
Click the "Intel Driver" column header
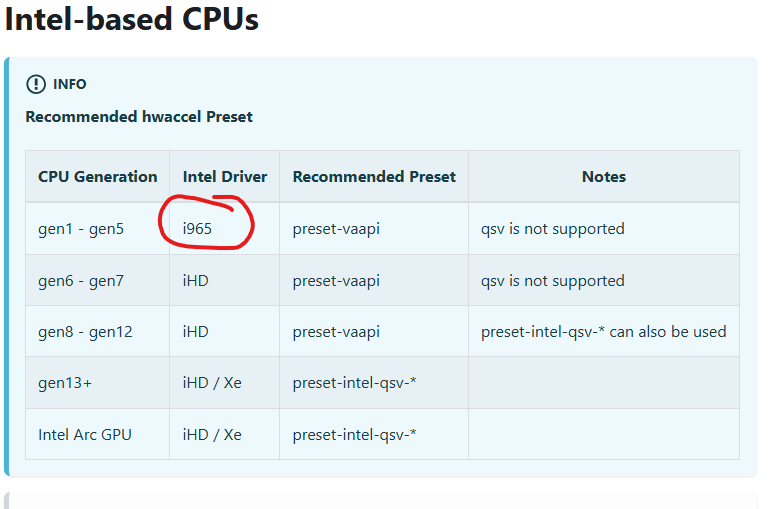pos(225,177)
